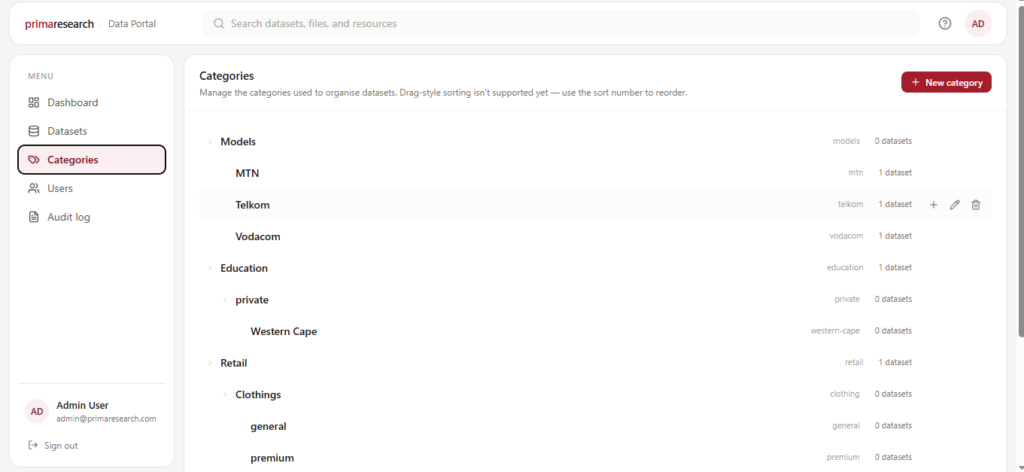Image resolution: width=1024 pixels, height=472 pixels.
Task: Click the Categories page heading
Action: click(227, 76)
